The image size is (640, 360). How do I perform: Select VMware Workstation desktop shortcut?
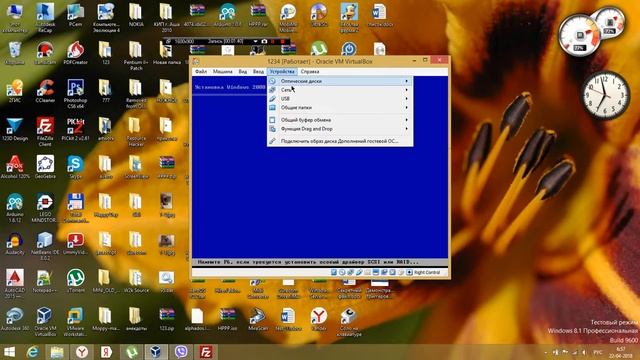pos(76,322)
